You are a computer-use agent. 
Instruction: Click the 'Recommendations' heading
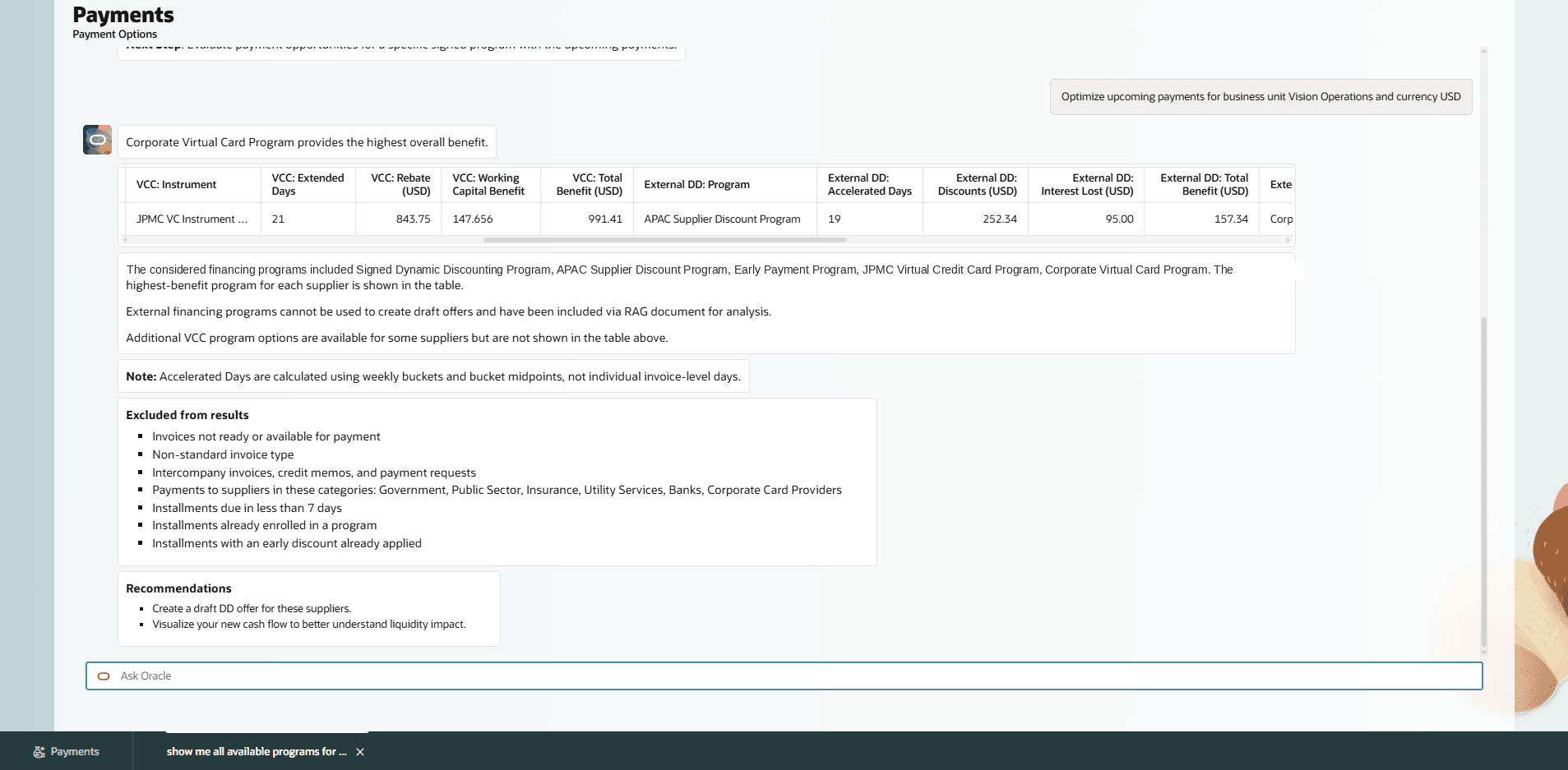click(178, 588)
